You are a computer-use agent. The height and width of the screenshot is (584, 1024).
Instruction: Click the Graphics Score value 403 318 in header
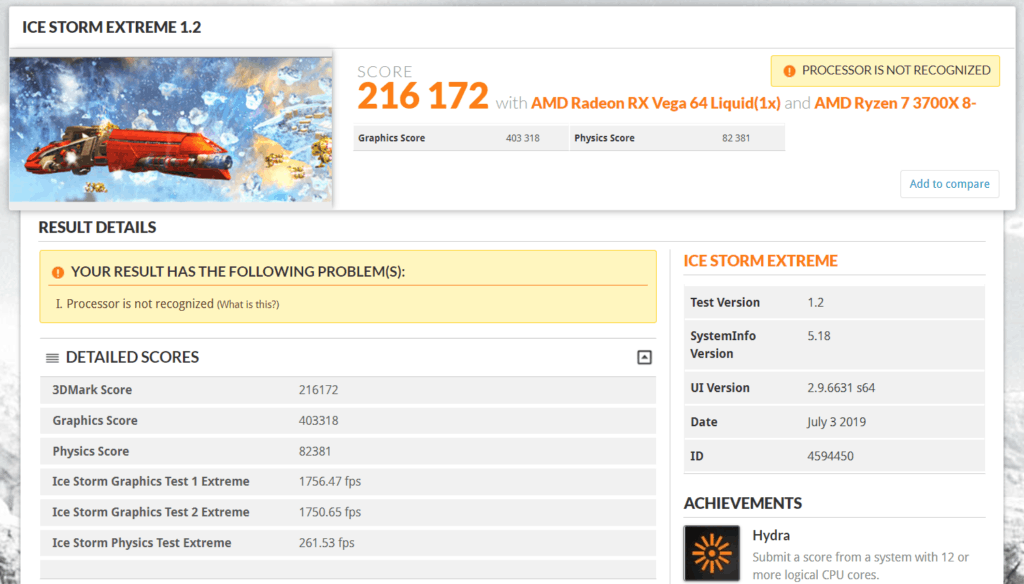(522, 138)
